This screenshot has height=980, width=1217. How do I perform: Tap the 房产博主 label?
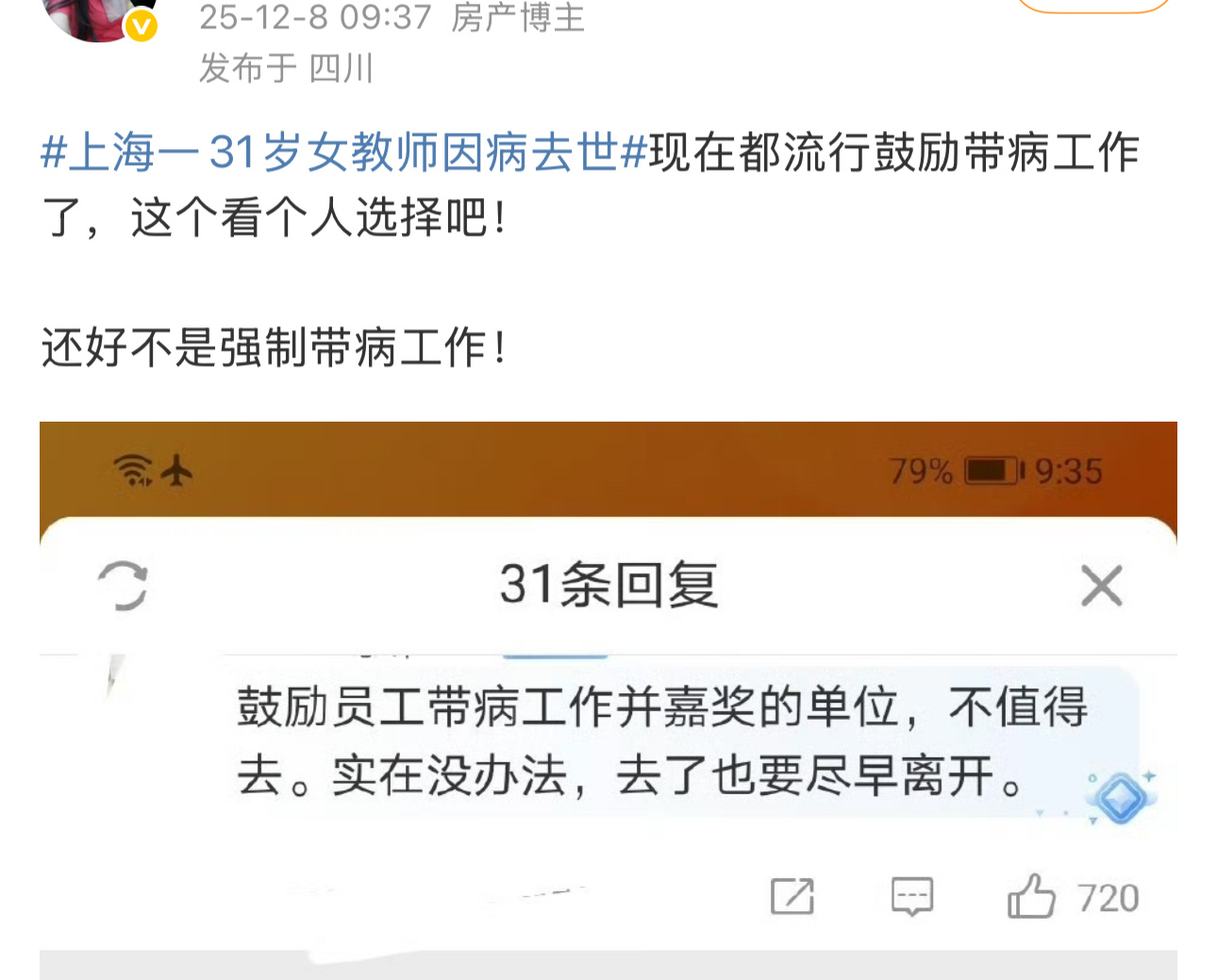[x=518, y=18]
